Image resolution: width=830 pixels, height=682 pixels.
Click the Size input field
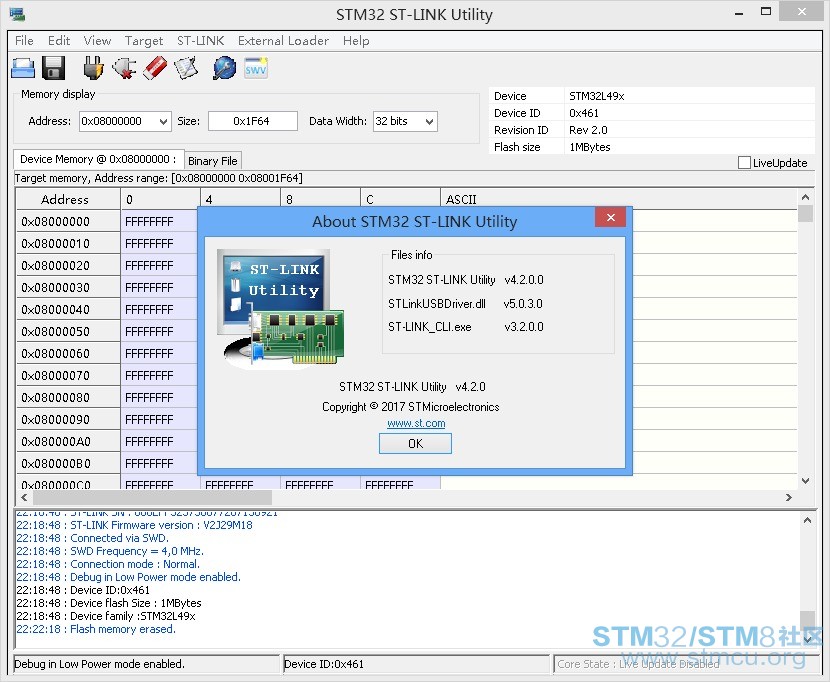[252, 121]
